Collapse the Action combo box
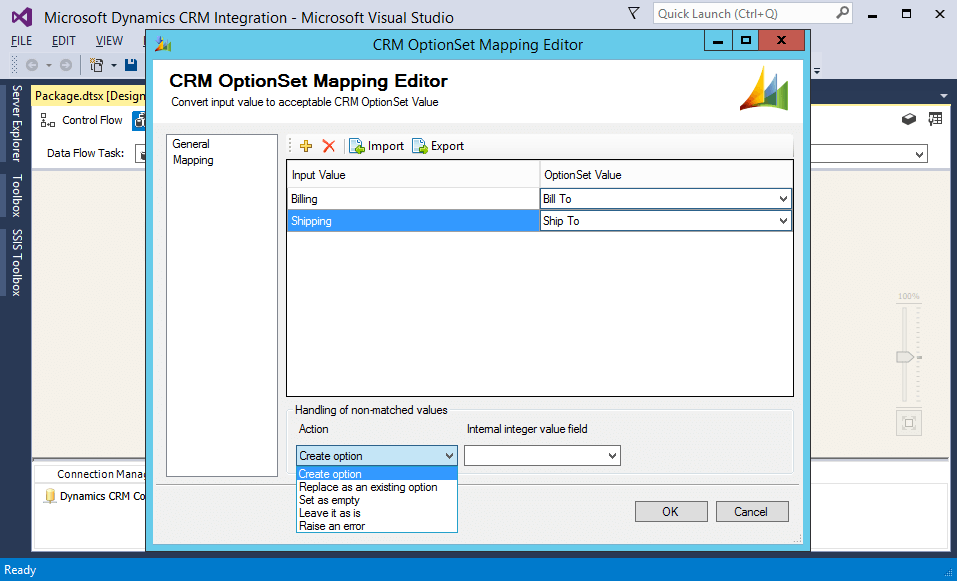 (449, 456)
